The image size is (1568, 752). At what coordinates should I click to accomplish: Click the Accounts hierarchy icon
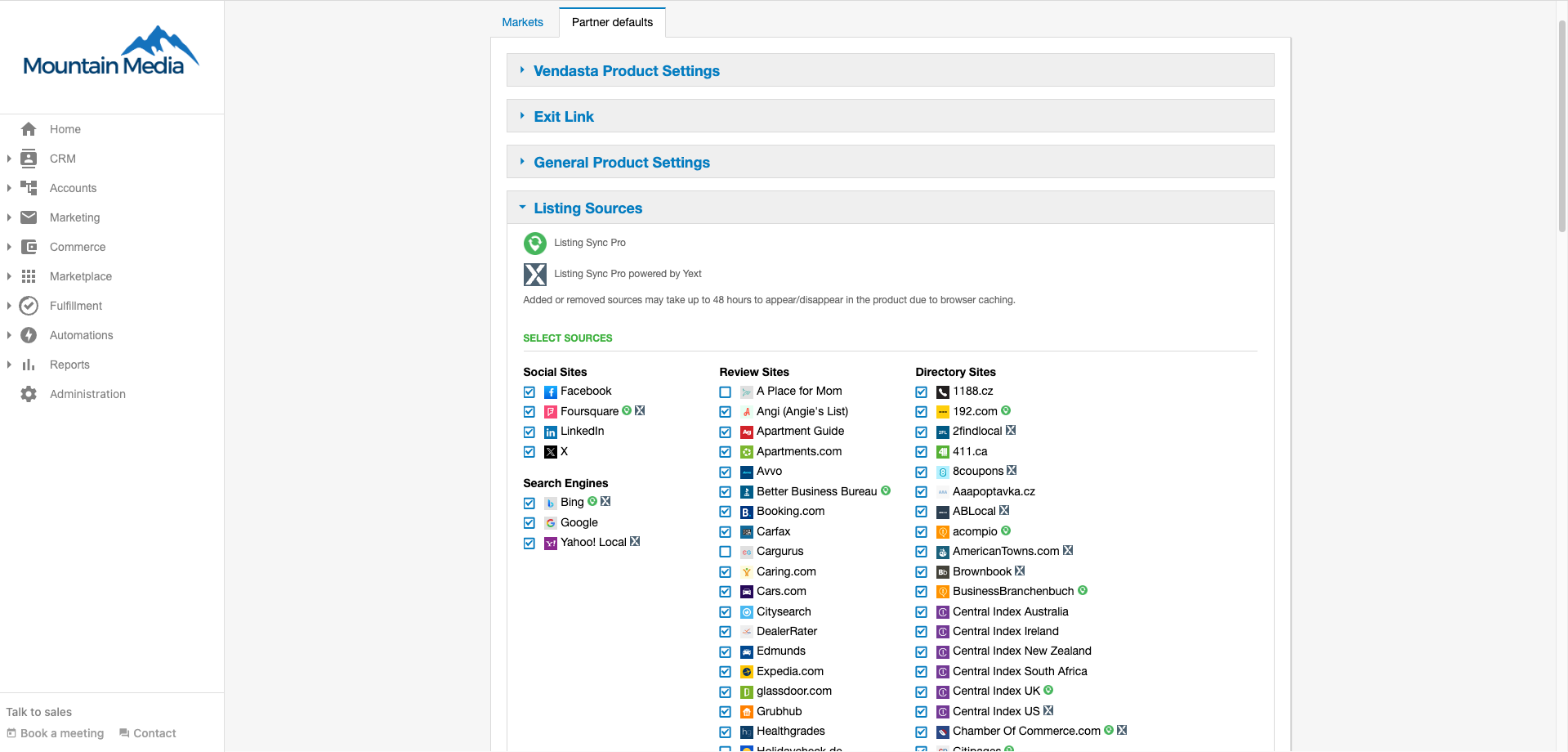29,188
